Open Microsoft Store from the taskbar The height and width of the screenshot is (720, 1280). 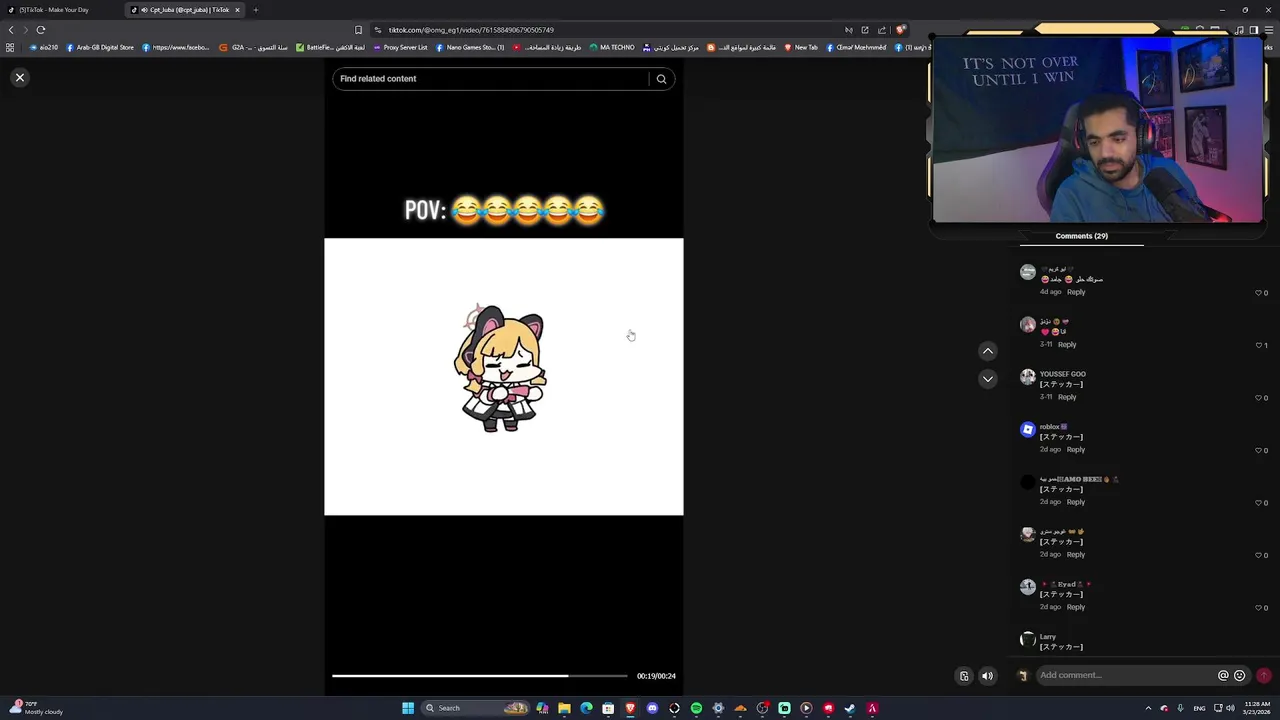point(608,708)
